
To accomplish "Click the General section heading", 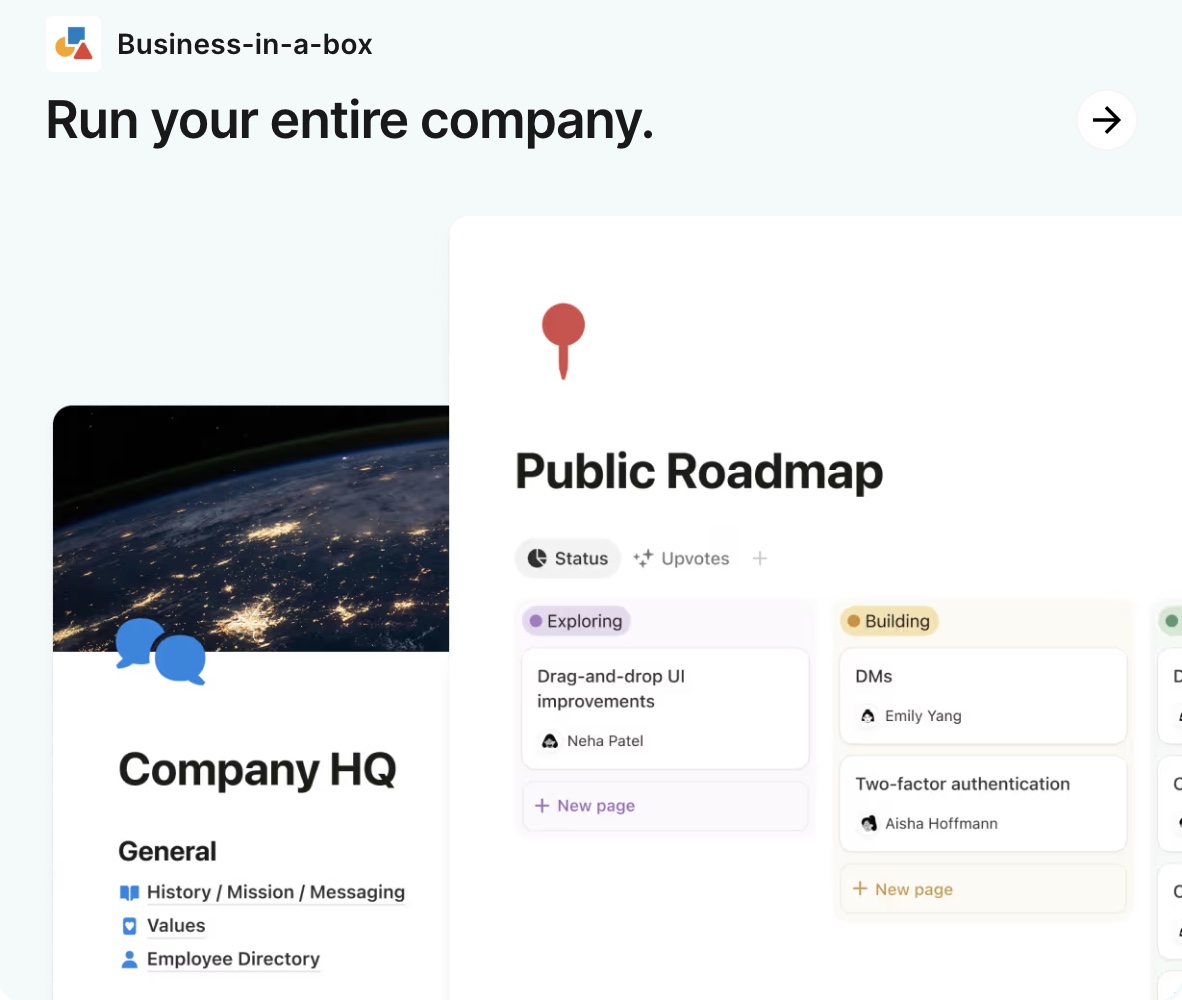I will (167, 852).
